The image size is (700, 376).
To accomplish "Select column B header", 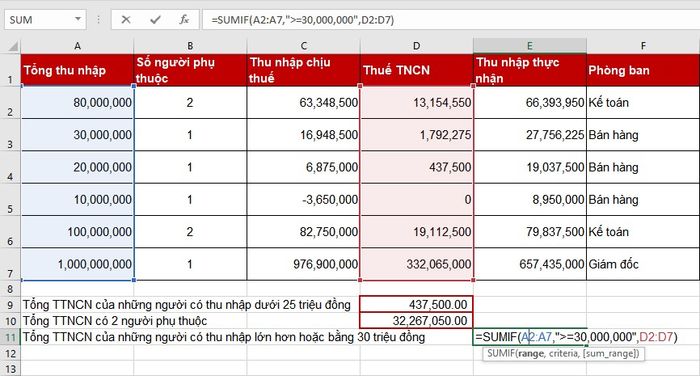I will point(190,46).
